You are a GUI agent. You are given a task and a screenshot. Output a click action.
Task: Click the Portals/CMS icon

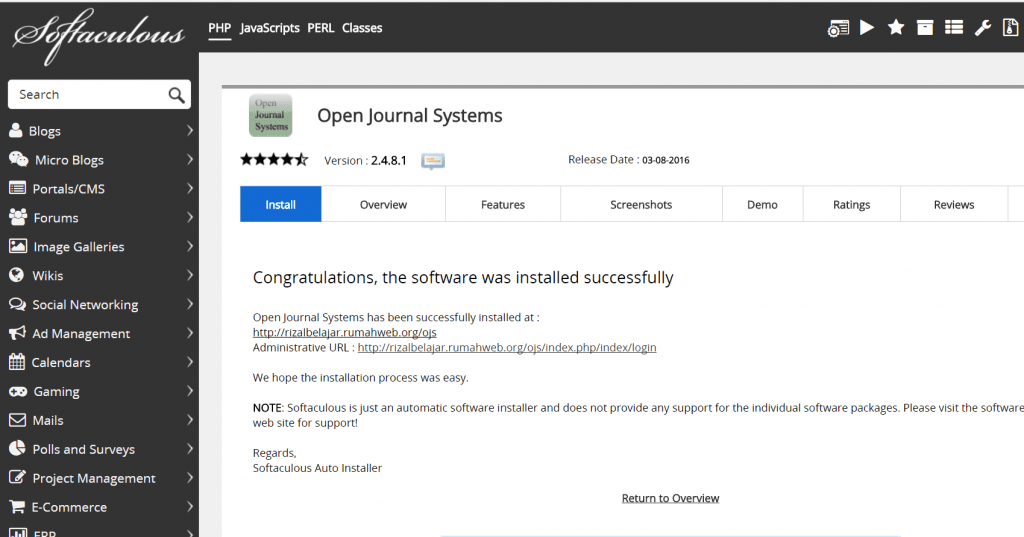click(18, 188)
